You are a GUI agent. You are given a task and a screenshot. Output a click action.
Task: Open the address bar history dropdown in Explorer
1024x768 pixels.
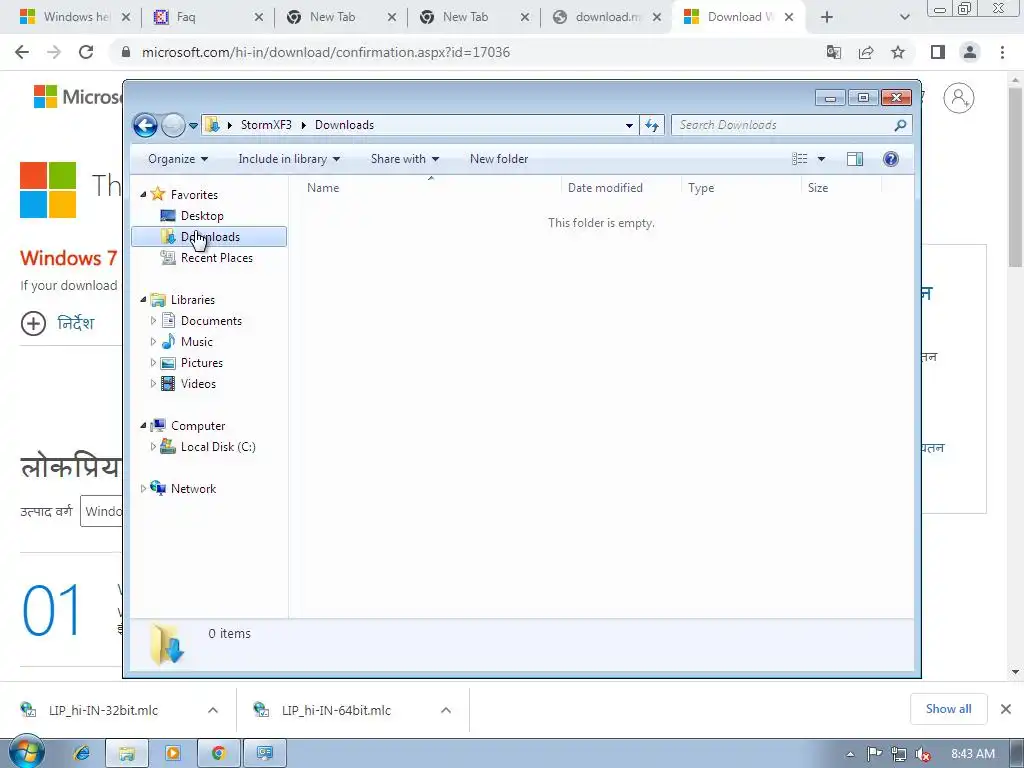coord(629,125)
